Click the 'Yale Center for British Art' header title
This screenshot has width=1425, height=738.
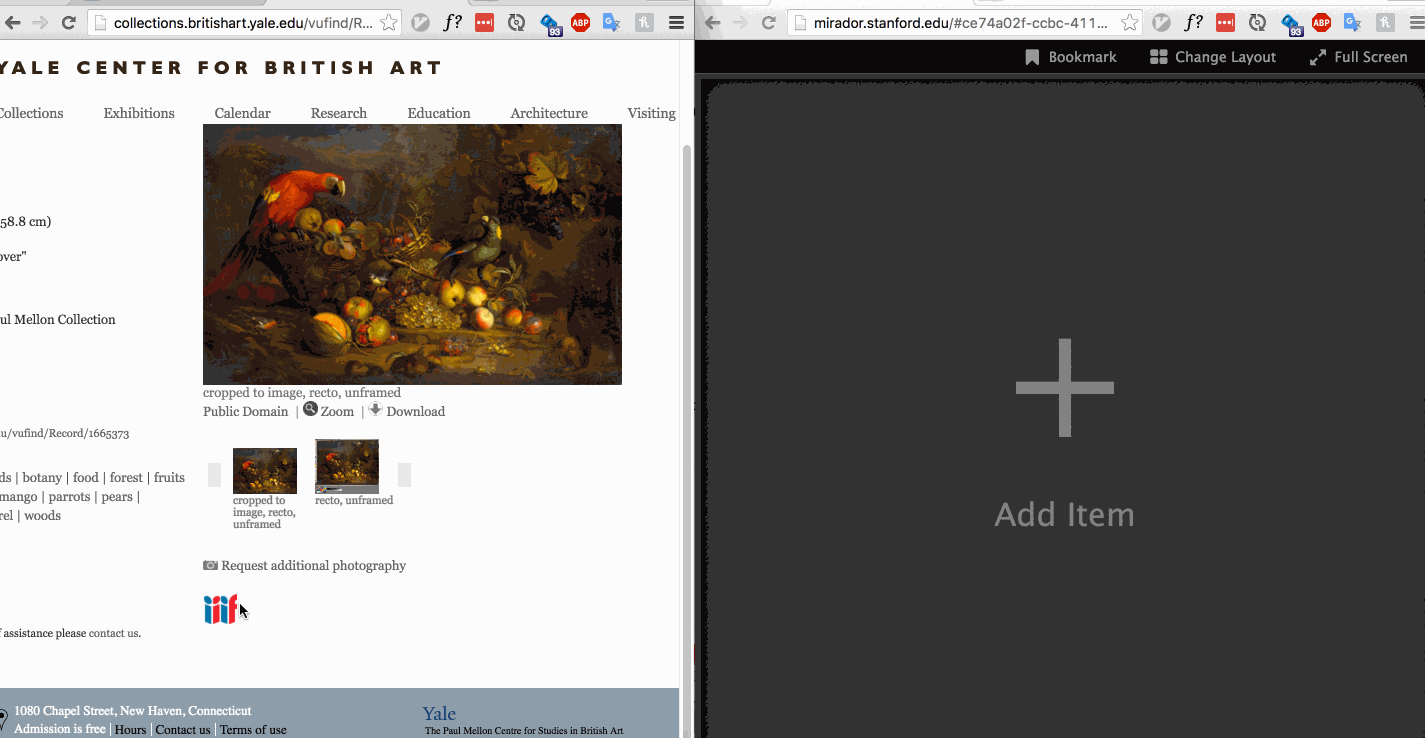[x=221, y=68]
